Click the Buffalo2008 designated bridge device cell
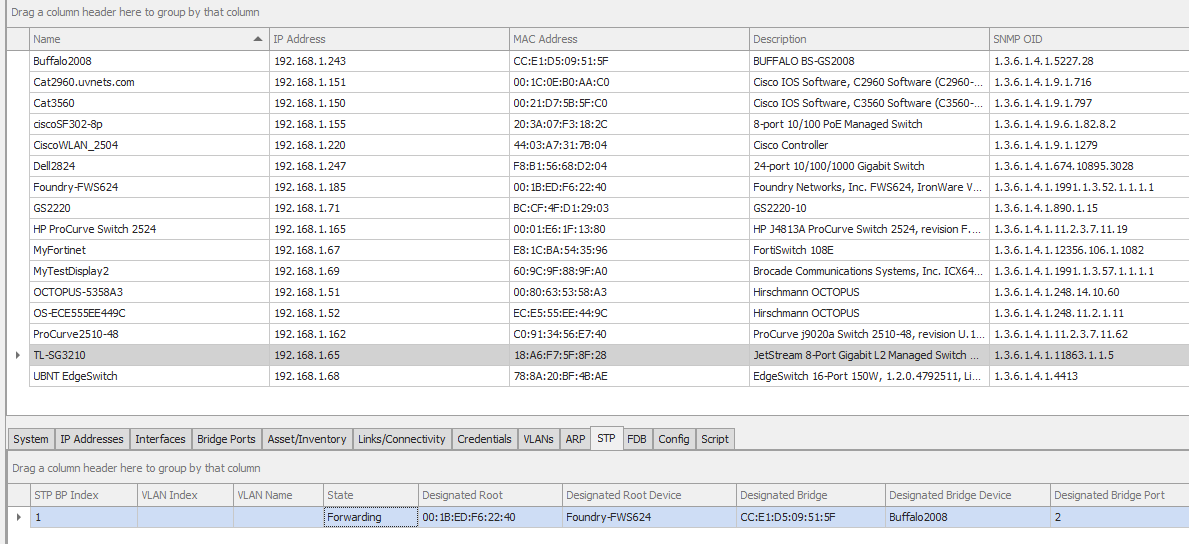The width and height of the screenshot is (1189, 544). 968,517
